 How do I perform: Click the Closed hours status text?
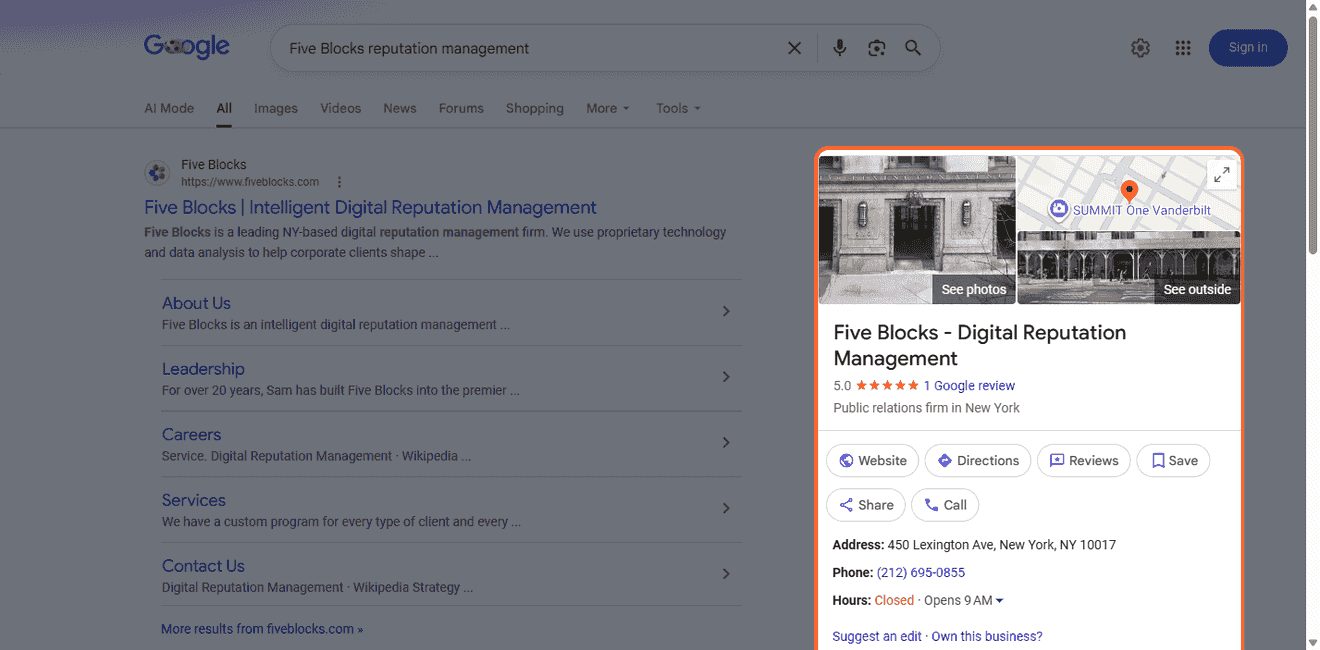(x=894, y=601)
